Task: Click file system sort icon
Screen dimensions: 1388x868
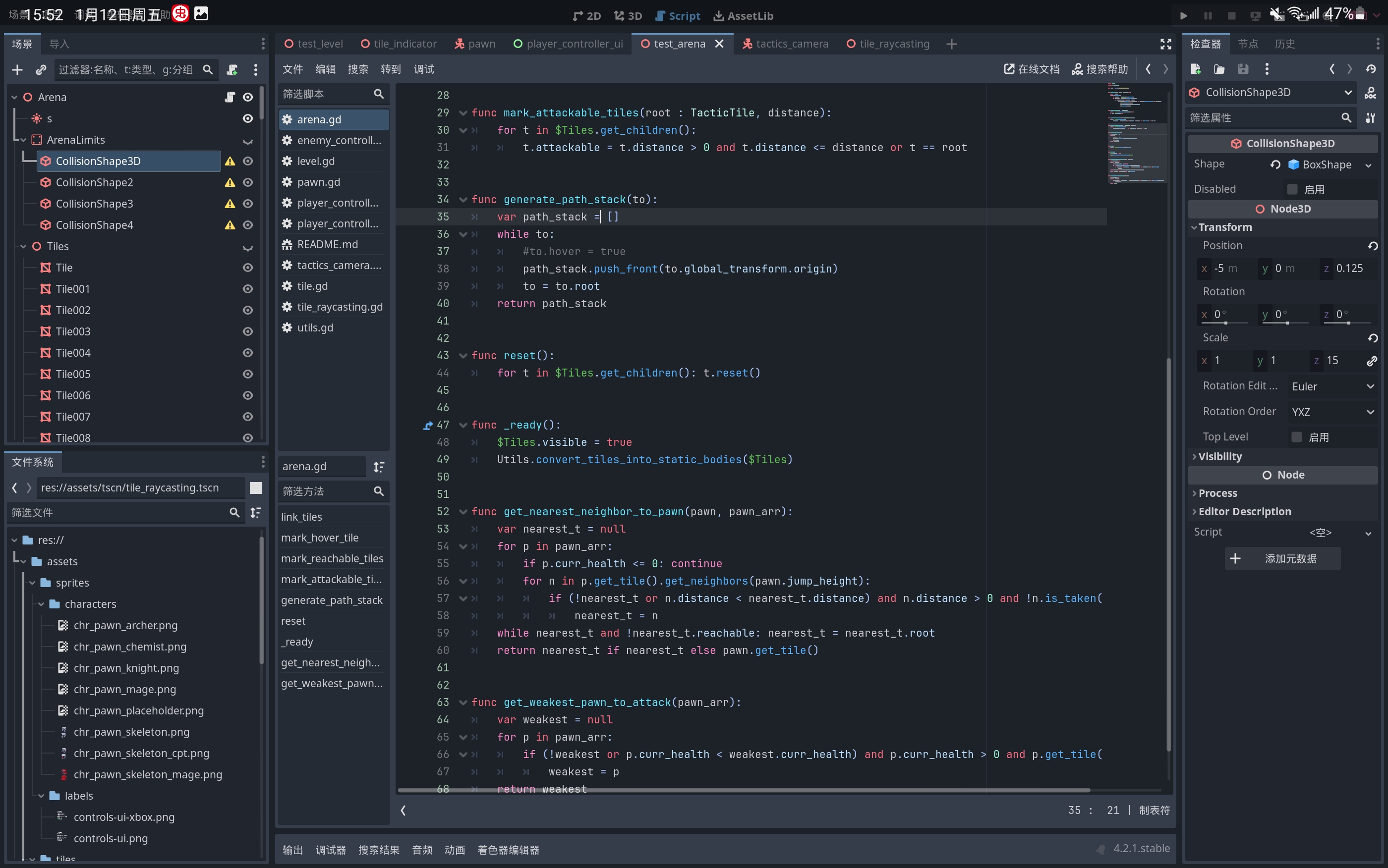Action: (x=256, y=513)
